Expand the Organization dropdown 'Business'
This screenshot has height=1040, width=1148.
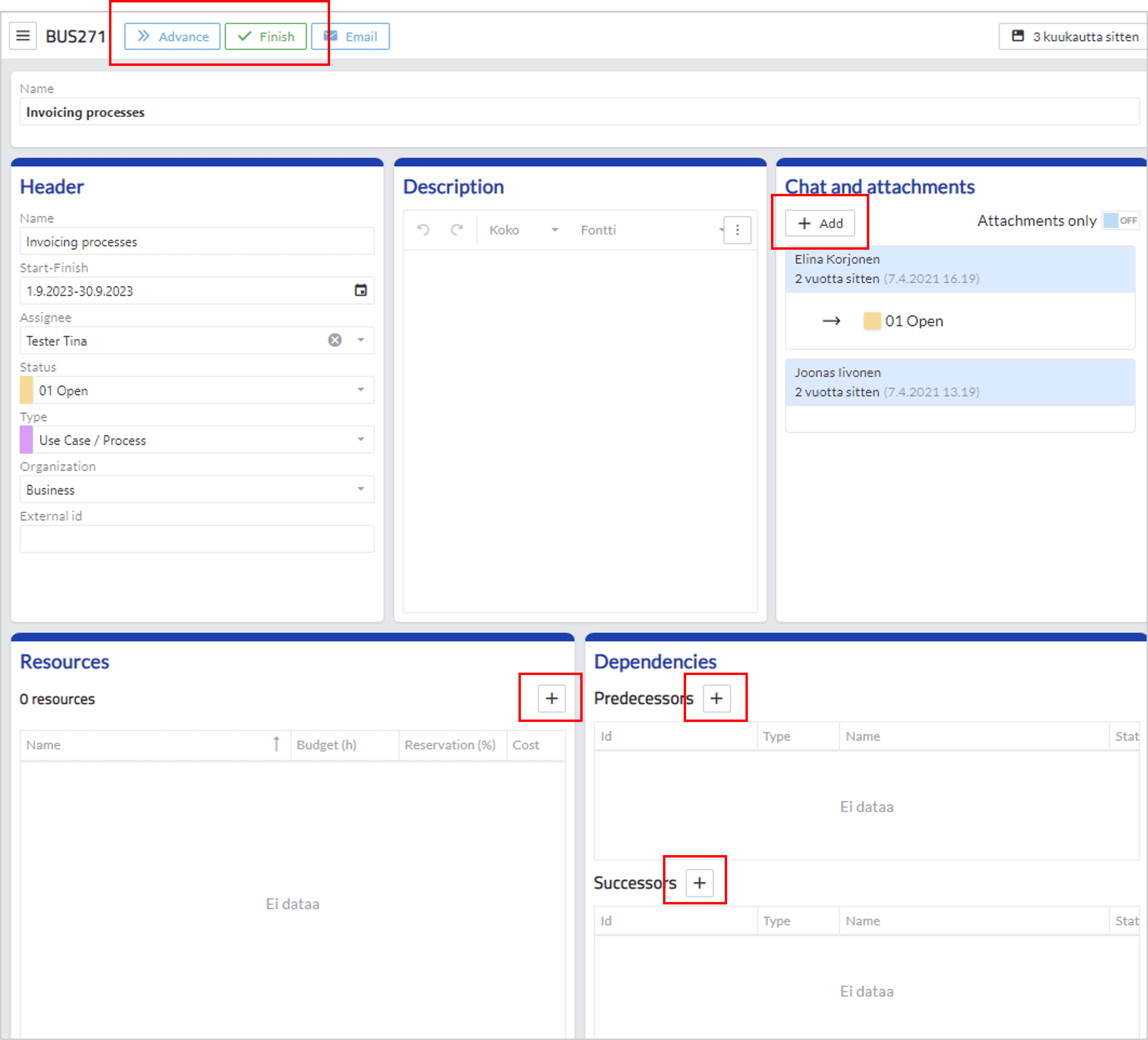[x=360, y=489]
